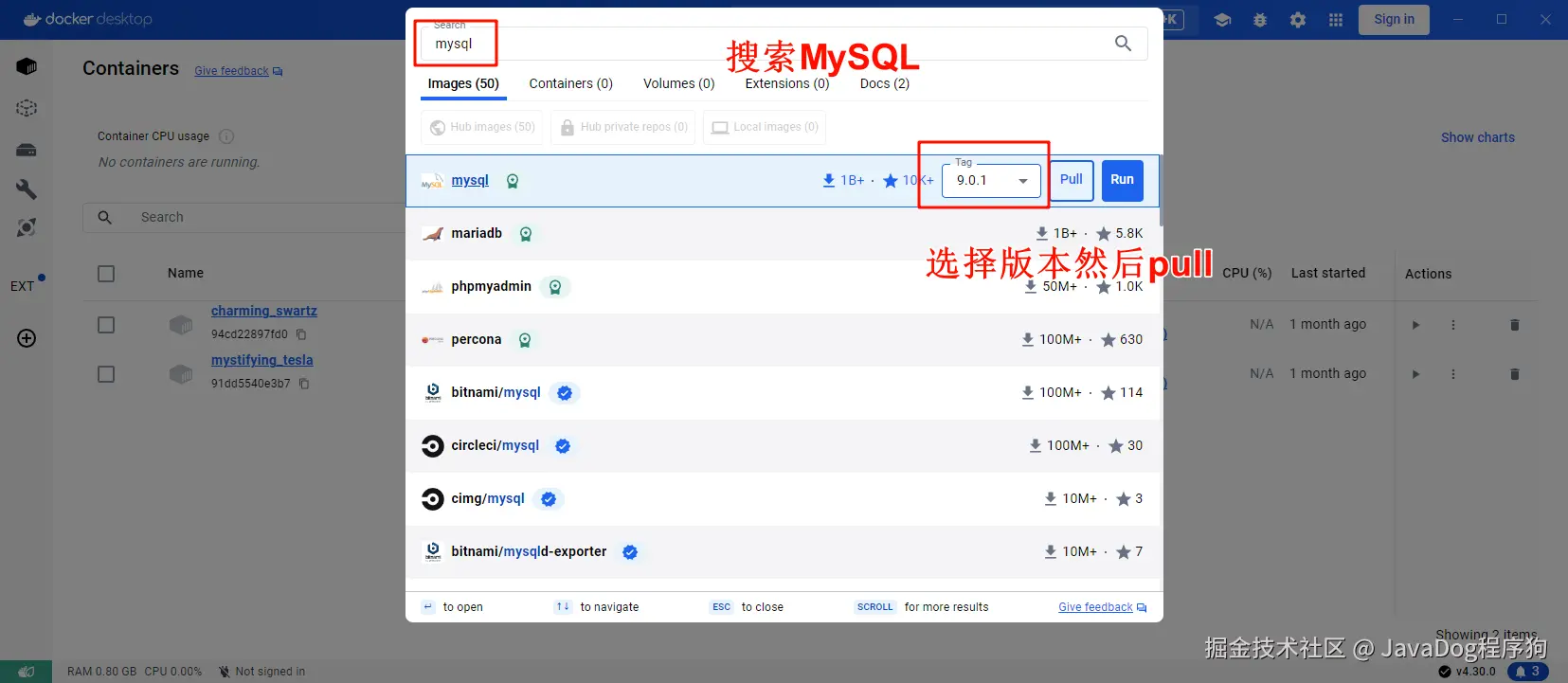Switch to Containers (0) tab
This screenshot has height=683, width=1568.
click(x=571, y=83)
